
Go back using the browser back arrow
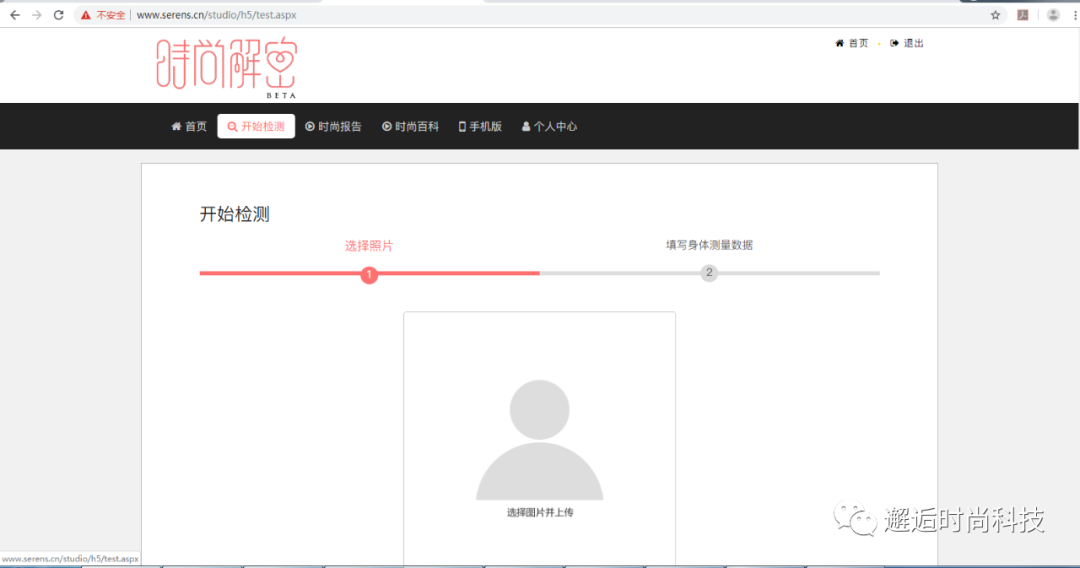[14, 15]
